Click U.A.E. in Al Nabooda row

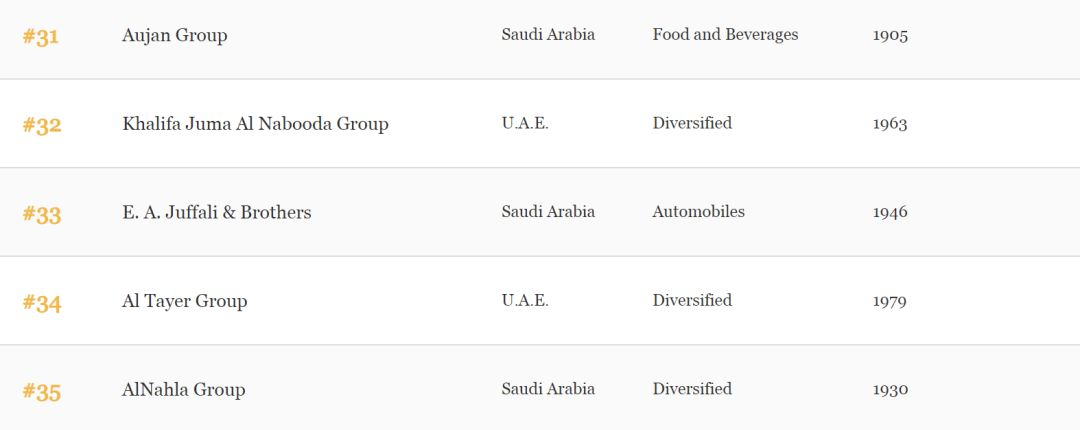525,123
